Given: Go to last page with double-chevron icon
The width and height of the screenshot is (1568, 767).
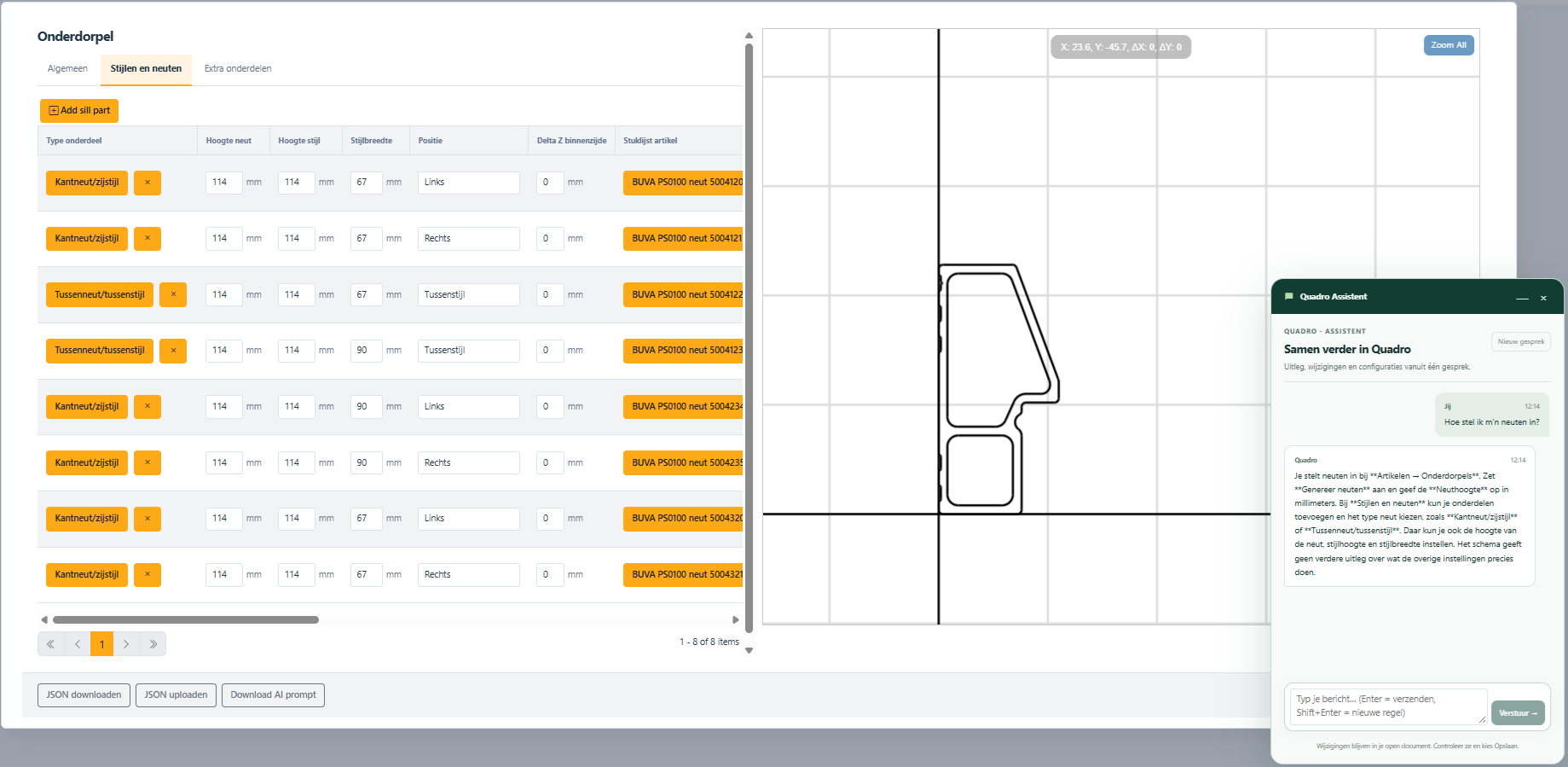Looking at the screenshot, I should pyautogui.click(x=153, y=644).
